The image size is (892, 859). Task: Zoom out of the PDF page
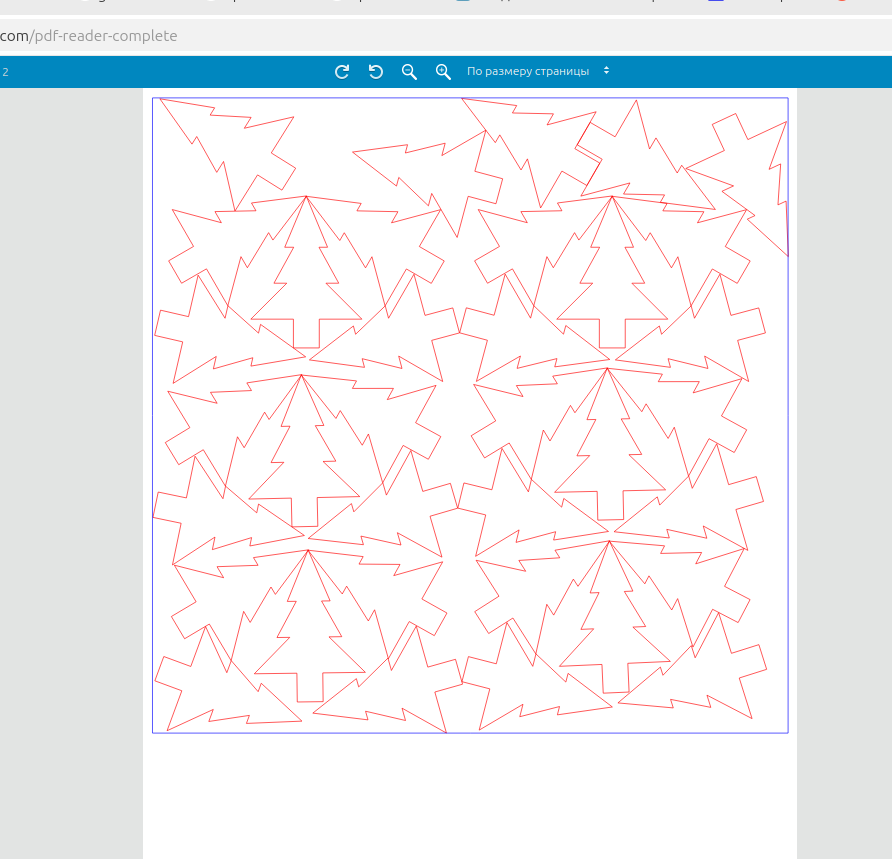pyautogui.click(x=409, y=72)
